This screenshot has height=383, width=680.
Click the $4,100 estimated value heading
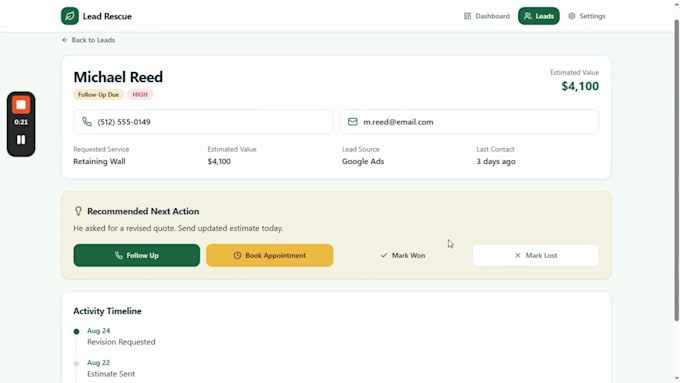pyautogui.click(x=580, y=86)
